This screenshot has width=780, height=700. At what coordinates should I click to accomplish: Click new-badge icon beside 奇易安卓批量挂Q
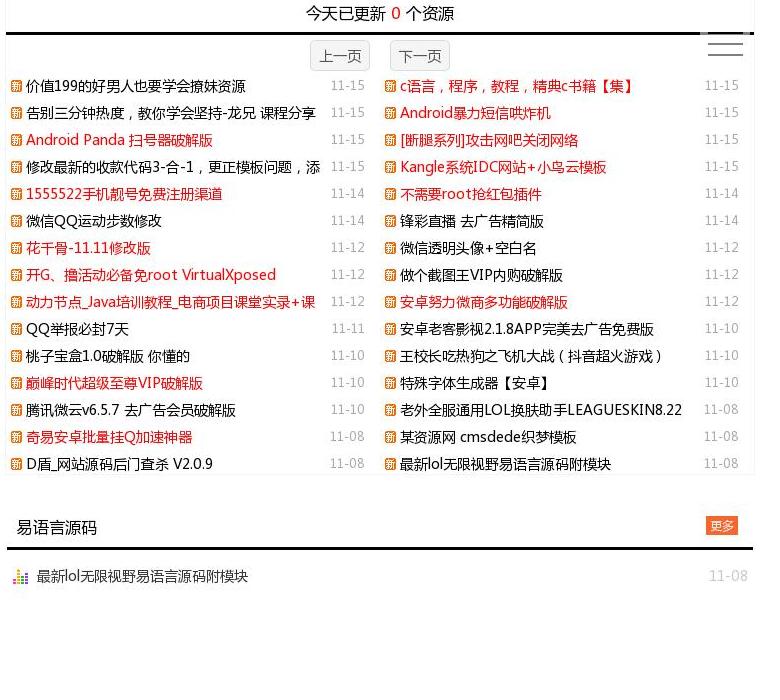point(16,437)
